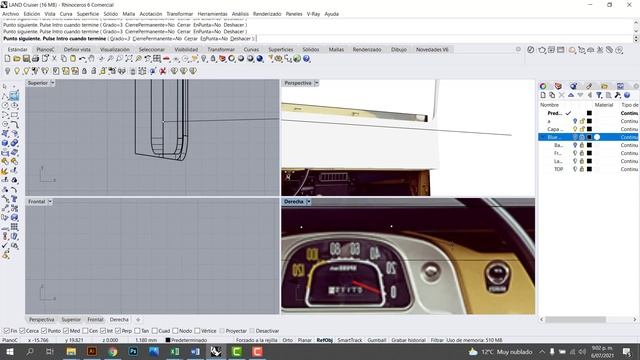Enable the Tan osnap checkbox
640x360 pixels.
[137, 331]
